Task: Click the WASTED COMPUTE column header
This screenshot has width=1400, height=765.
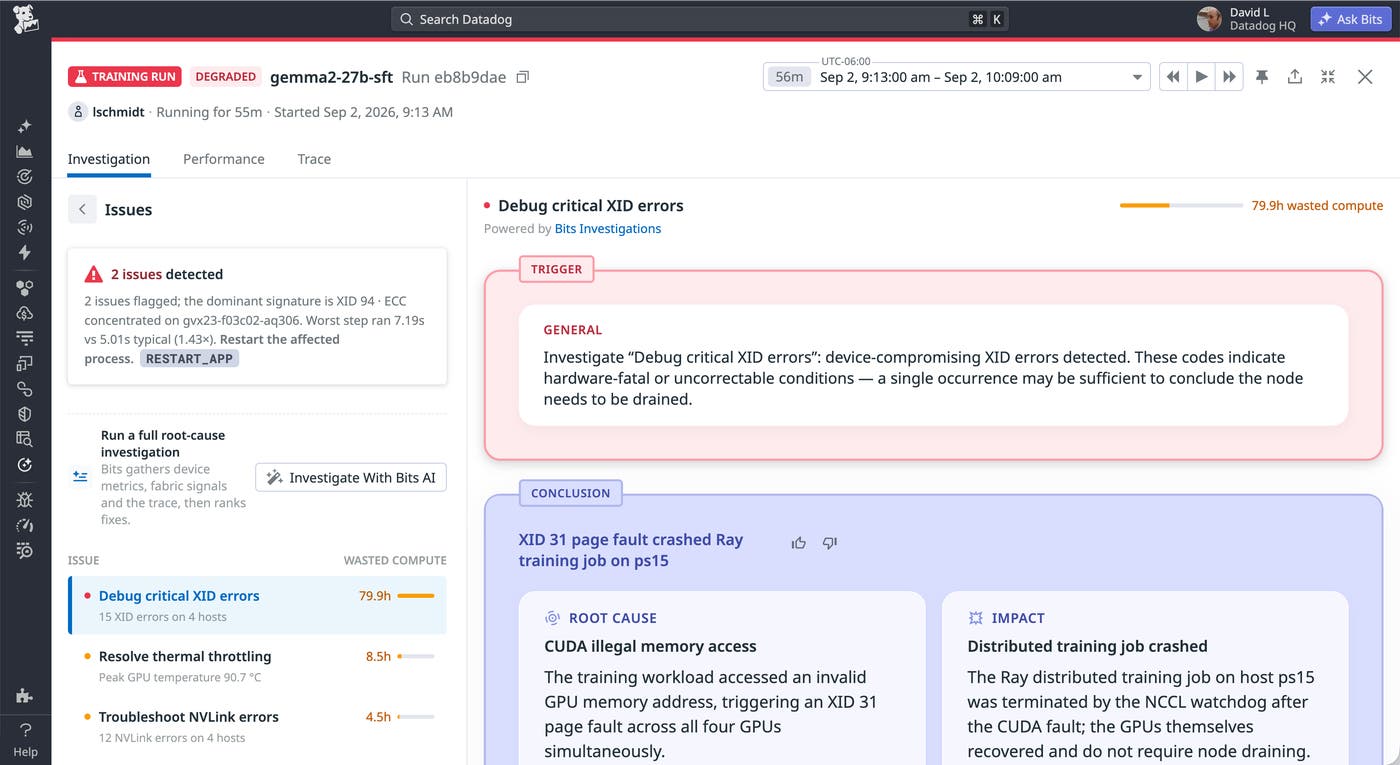Action: click(x=395, y=560)
